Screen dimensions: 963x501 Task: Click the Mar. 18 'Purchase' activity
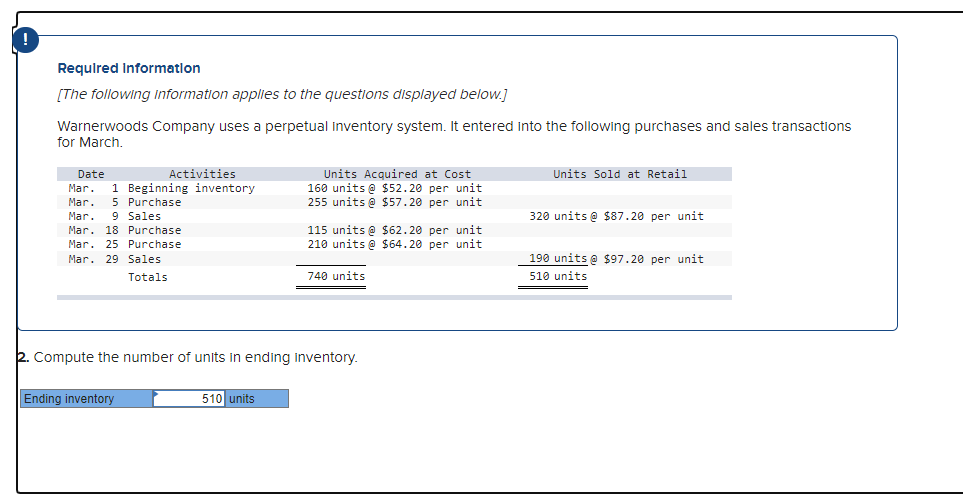(154, 230)
